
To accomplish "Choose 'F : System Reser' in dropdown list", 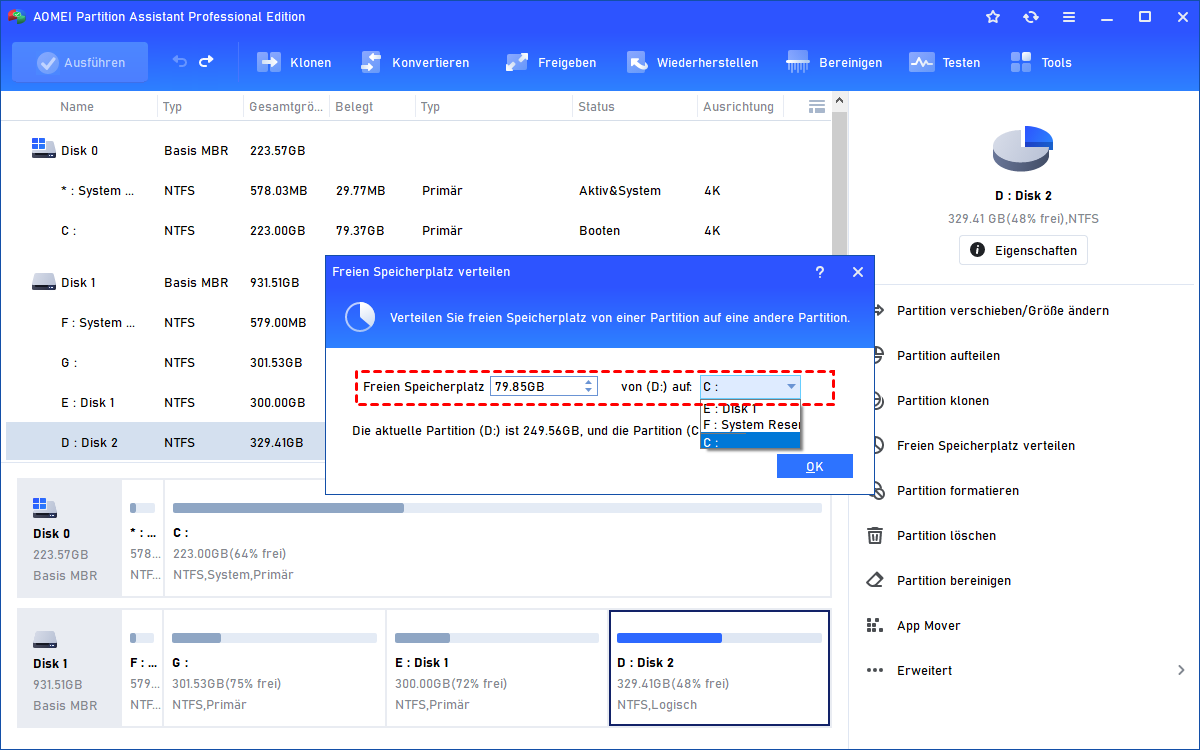I will (750, 425).
